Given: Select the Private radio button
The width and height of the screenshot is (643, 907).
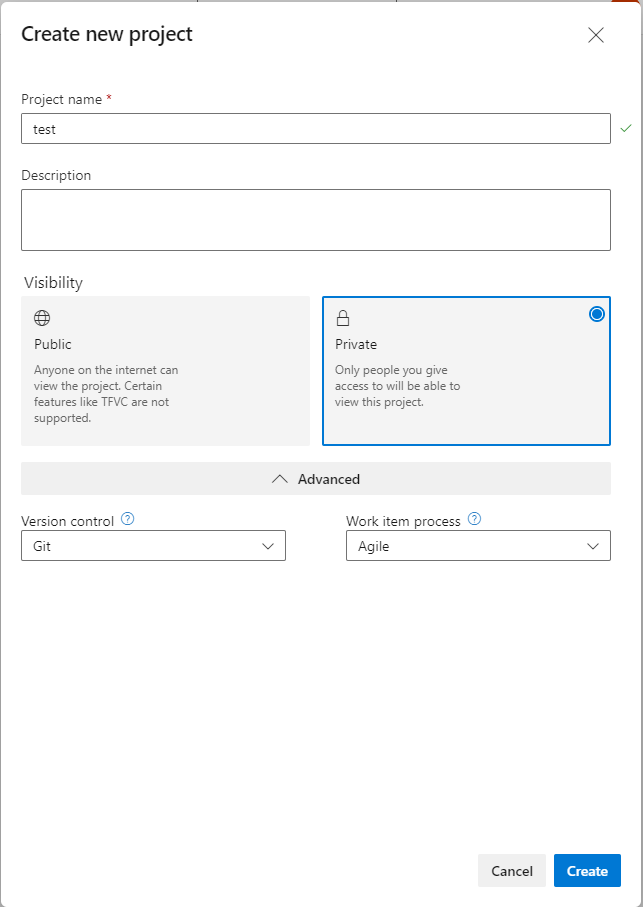Looking at the screenshot, I should [597, 314].
